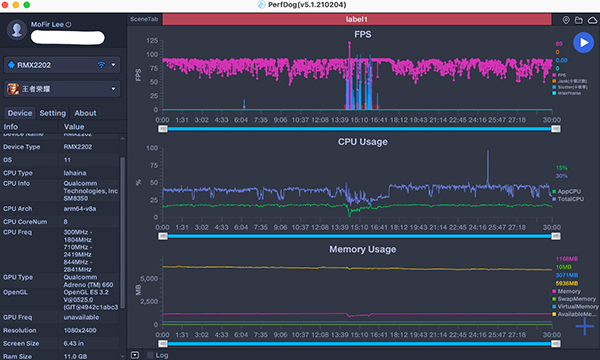
Task: Click the blue diamond icon beside RMX2202
Action: 11,65
